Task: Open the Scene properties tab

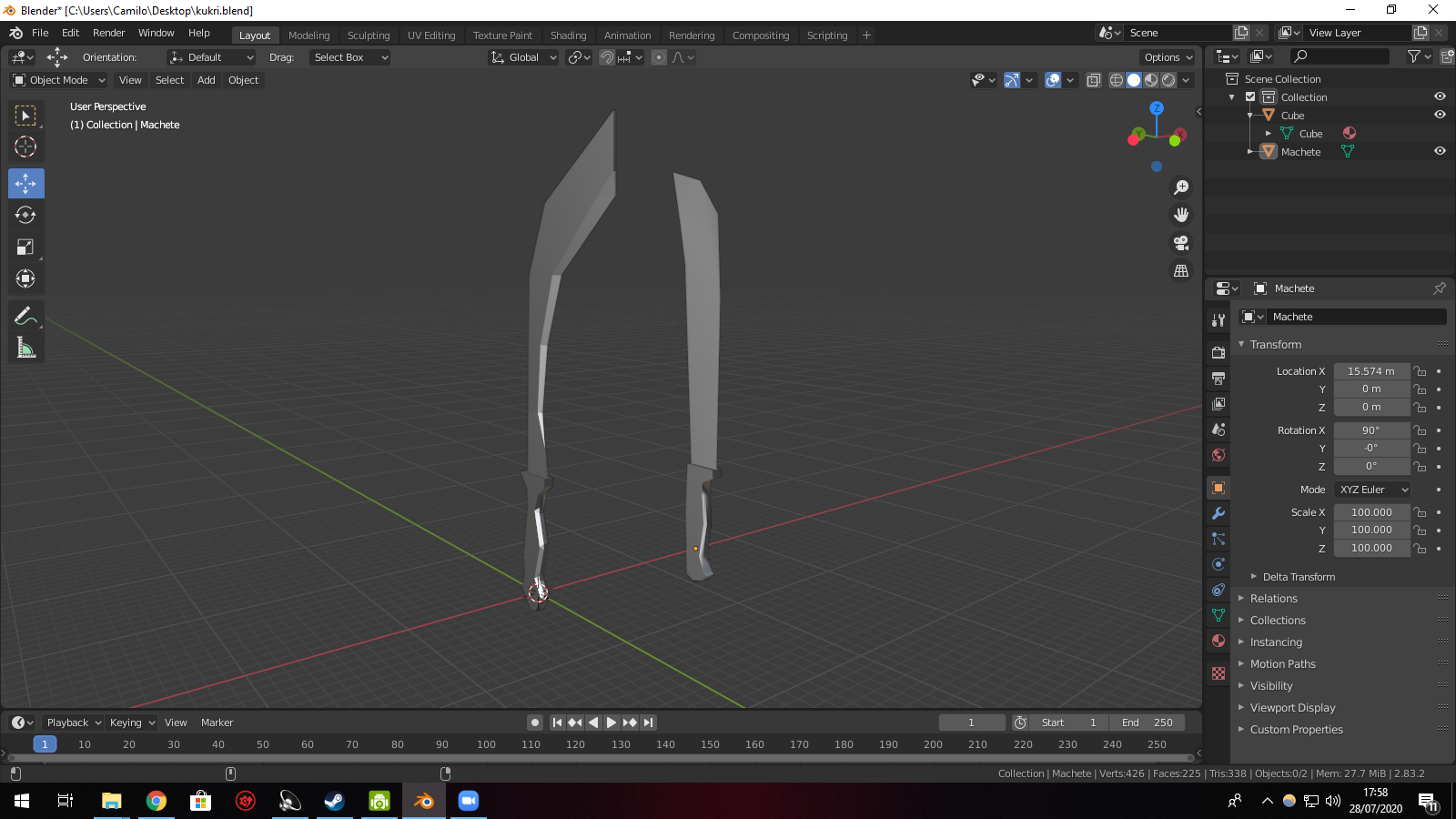Action: pyautogui.click(x=1218, y=429)
